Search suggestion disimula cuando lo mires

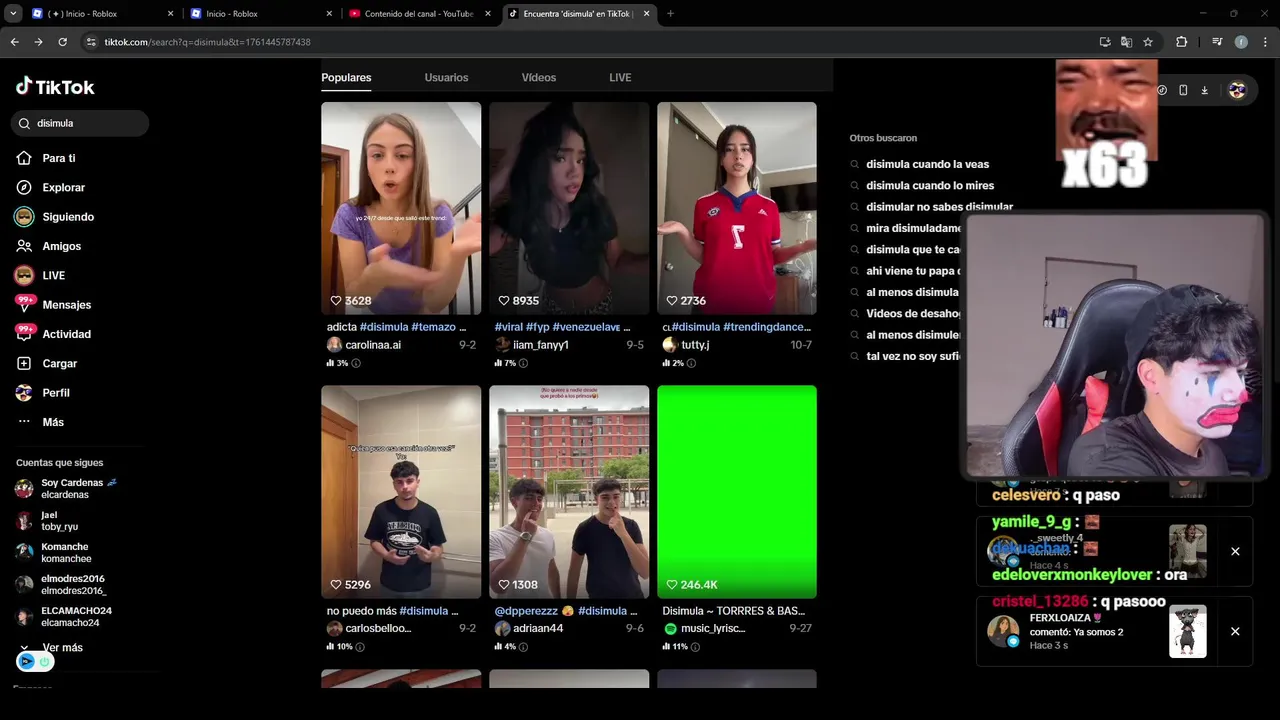pos(930,185)
